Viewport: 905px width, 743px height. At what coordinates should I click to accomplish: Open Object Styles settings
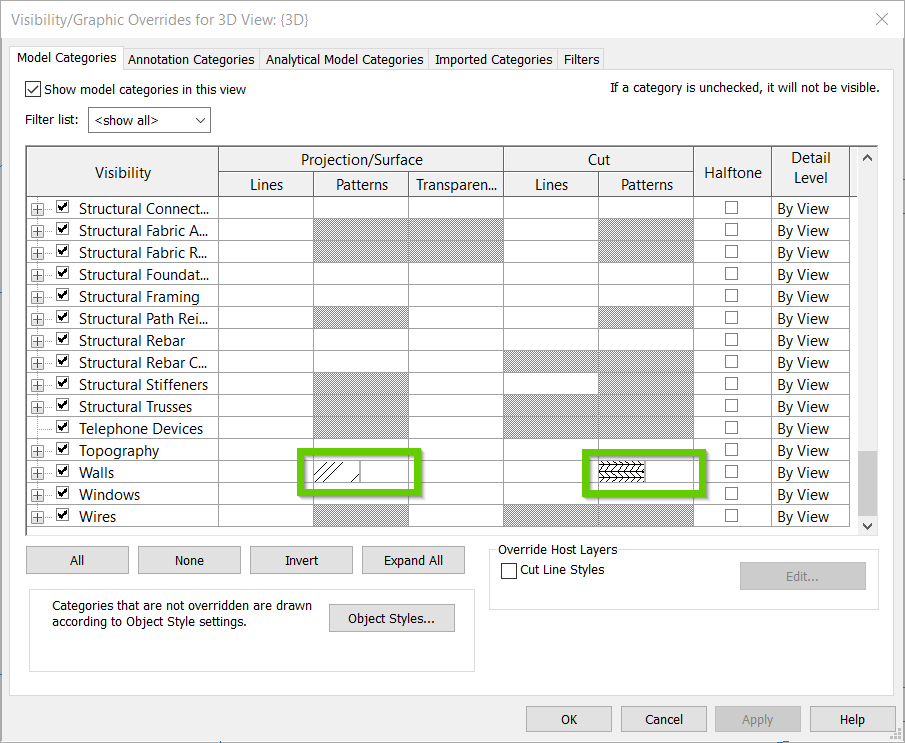[x=392, y=618]
